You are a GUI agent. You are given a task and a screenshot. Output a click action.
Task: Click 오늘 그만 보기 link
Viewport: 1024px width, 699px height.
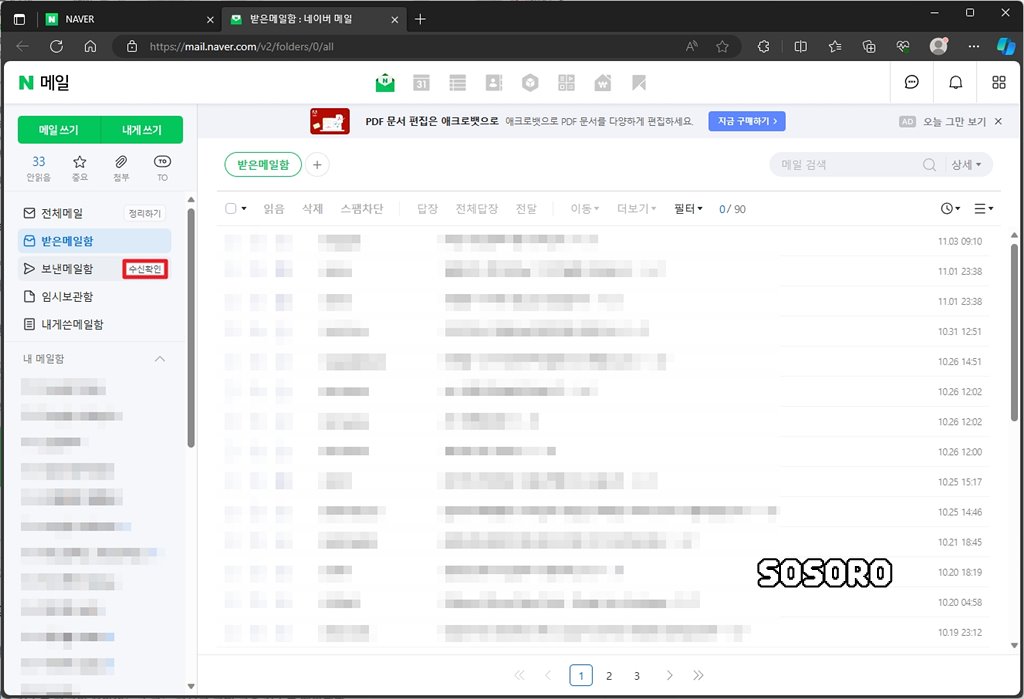tap(954, 122)
